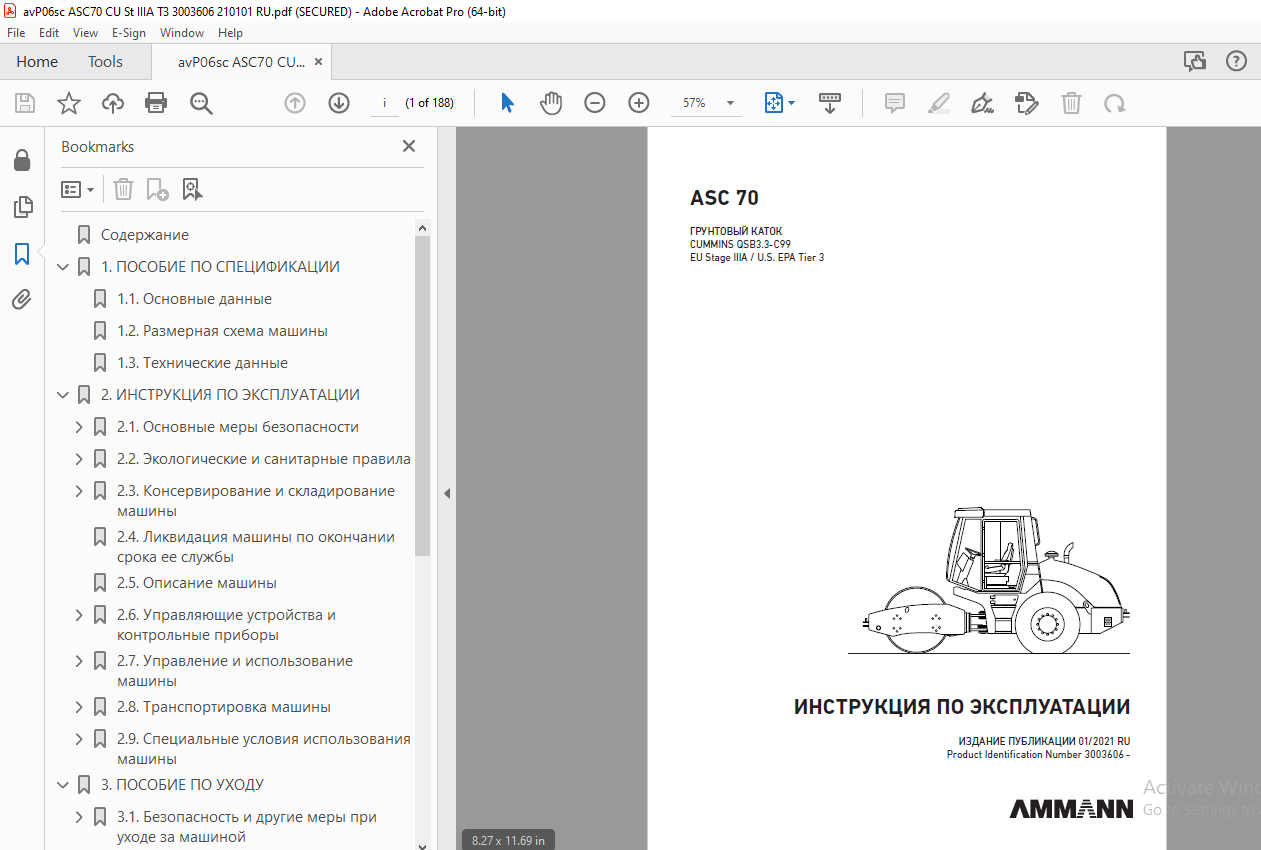The width and height of the screenshot is (1261, 850).
Task: Open bookmark 2.4. Ликвидация машины
Action: (x=256, y=547)
